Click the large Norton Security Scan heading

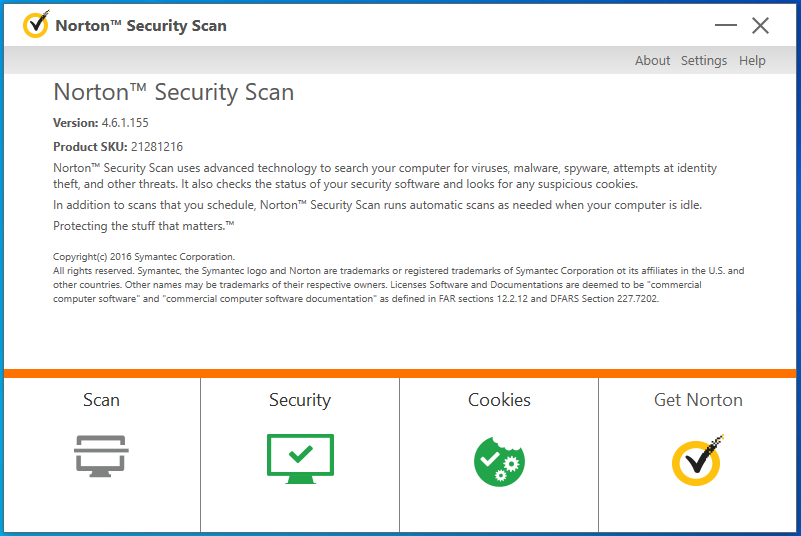coord(173,93)
